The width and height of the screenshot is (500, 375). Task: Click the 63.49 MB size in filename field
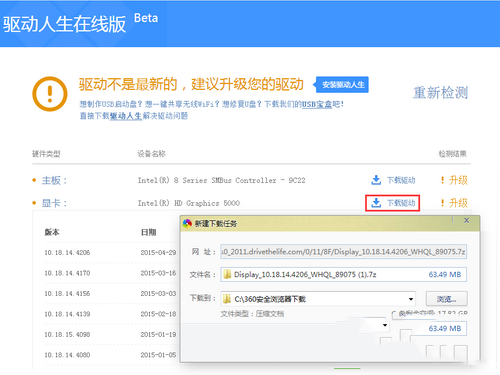pos(445,274)
